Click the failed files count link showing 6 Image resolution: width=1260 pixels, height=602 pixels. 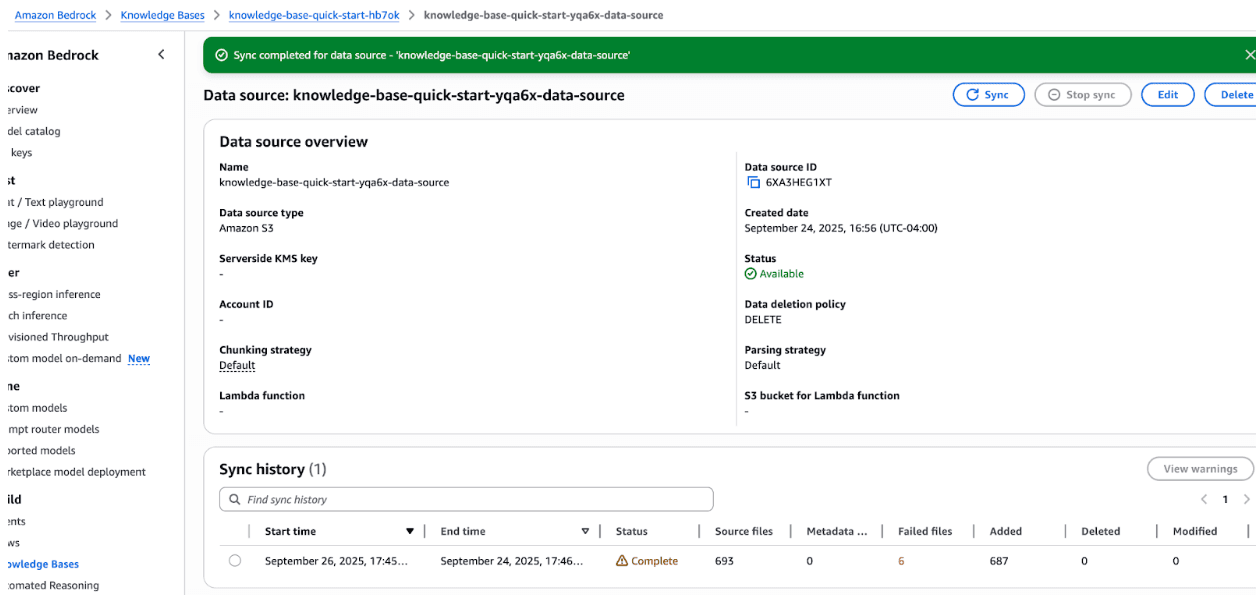pos(901,561)
